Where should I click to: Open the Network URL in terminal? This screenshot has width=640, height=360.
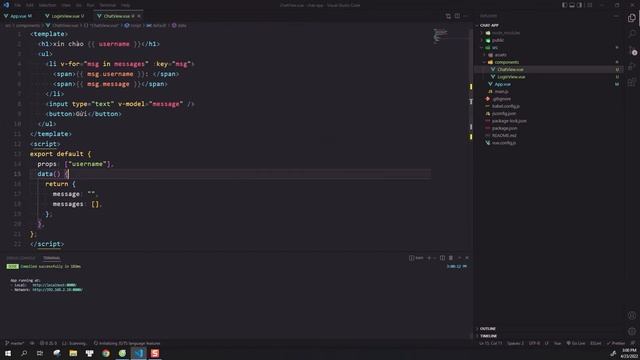[57, 289]
